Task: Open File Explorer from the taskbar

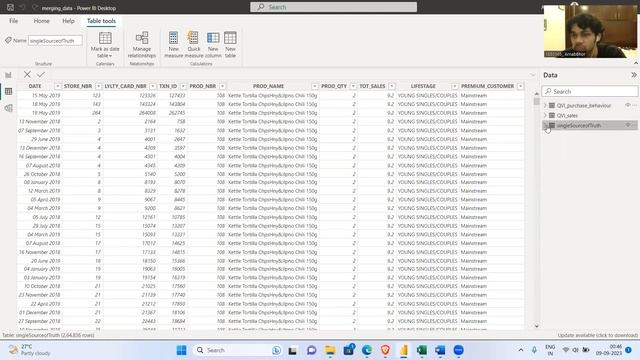Action: 330,350
